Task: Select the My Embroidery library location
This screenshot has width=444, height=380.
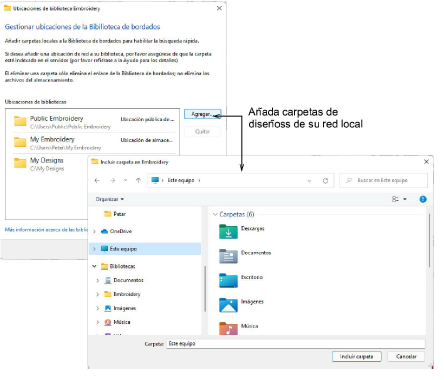Action: coord(94,143)
